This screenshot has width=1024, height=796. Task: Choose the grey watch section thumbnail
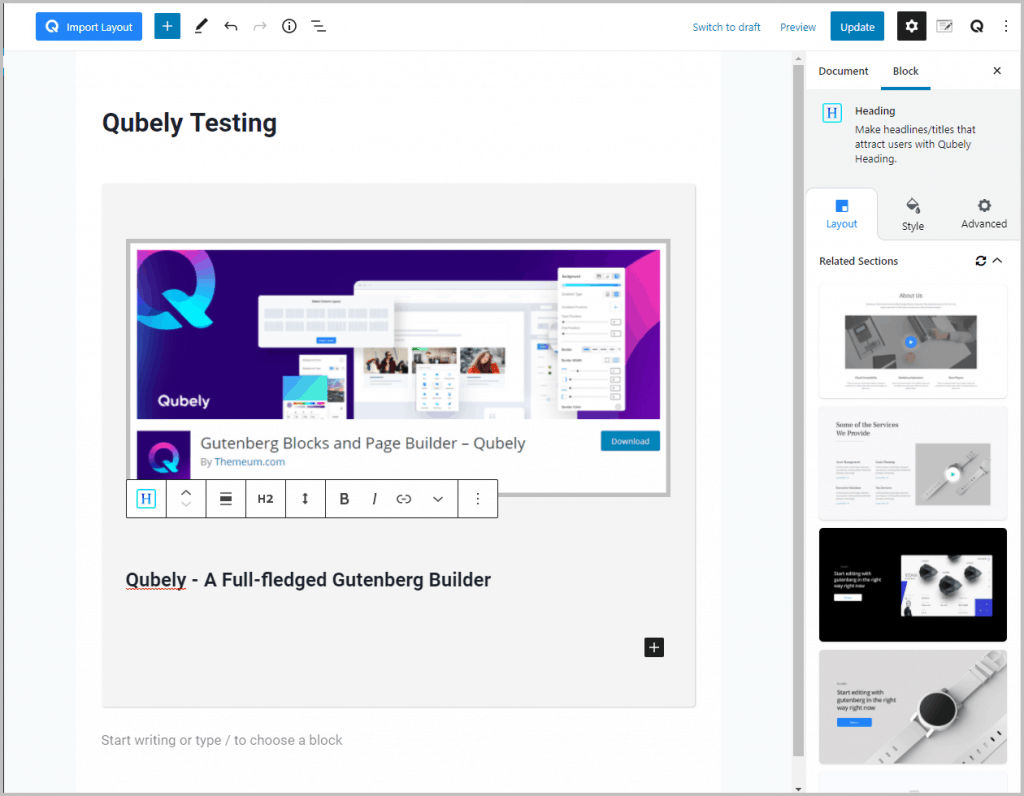[912, 707]
